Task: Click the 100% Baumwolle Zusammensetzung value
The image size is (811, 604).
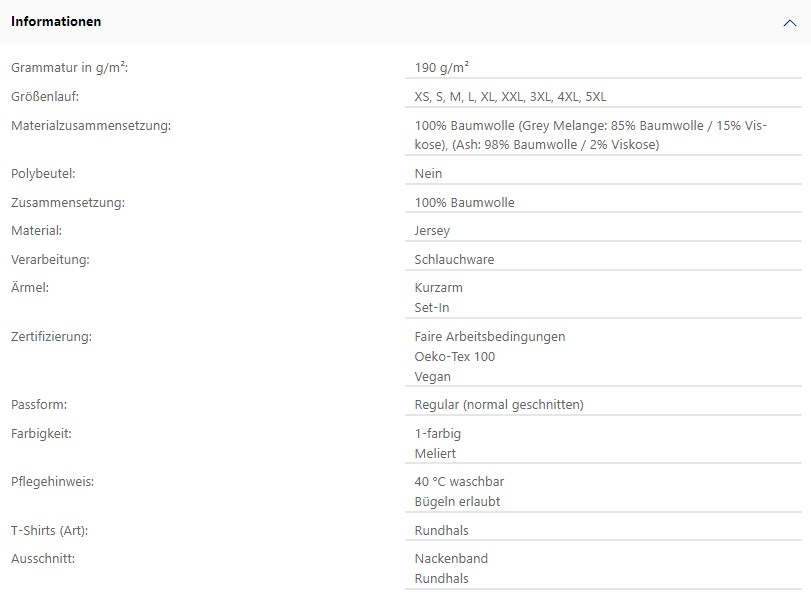Action: point(464,203)
